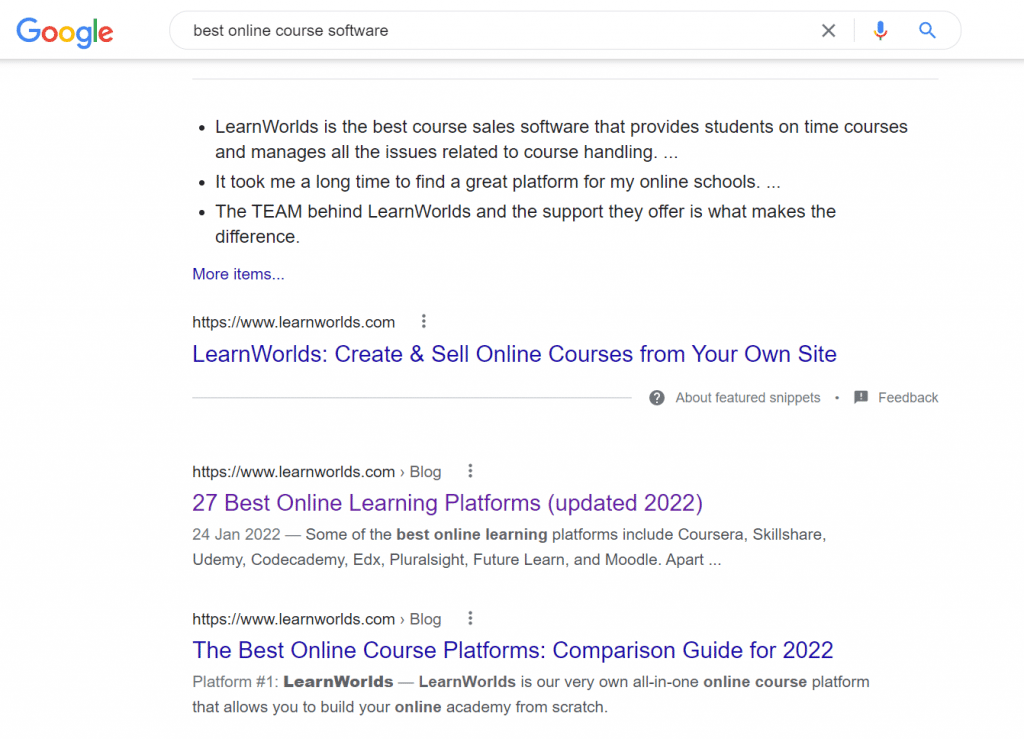The image size is (1024, 739).
Task: Go to Google homepage via the Google logo
Action: click(64, 32)
